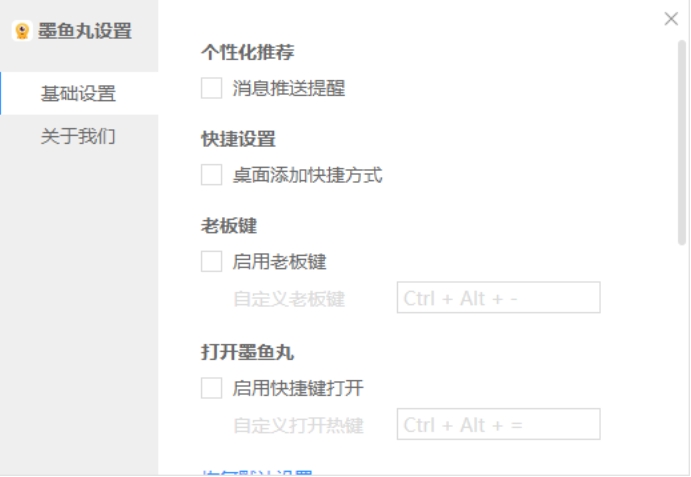Viewport: 691px width, 477px height.
Task: Tick the 桌面添加快捷方式 checkbox
Action: tap(212, 175)
